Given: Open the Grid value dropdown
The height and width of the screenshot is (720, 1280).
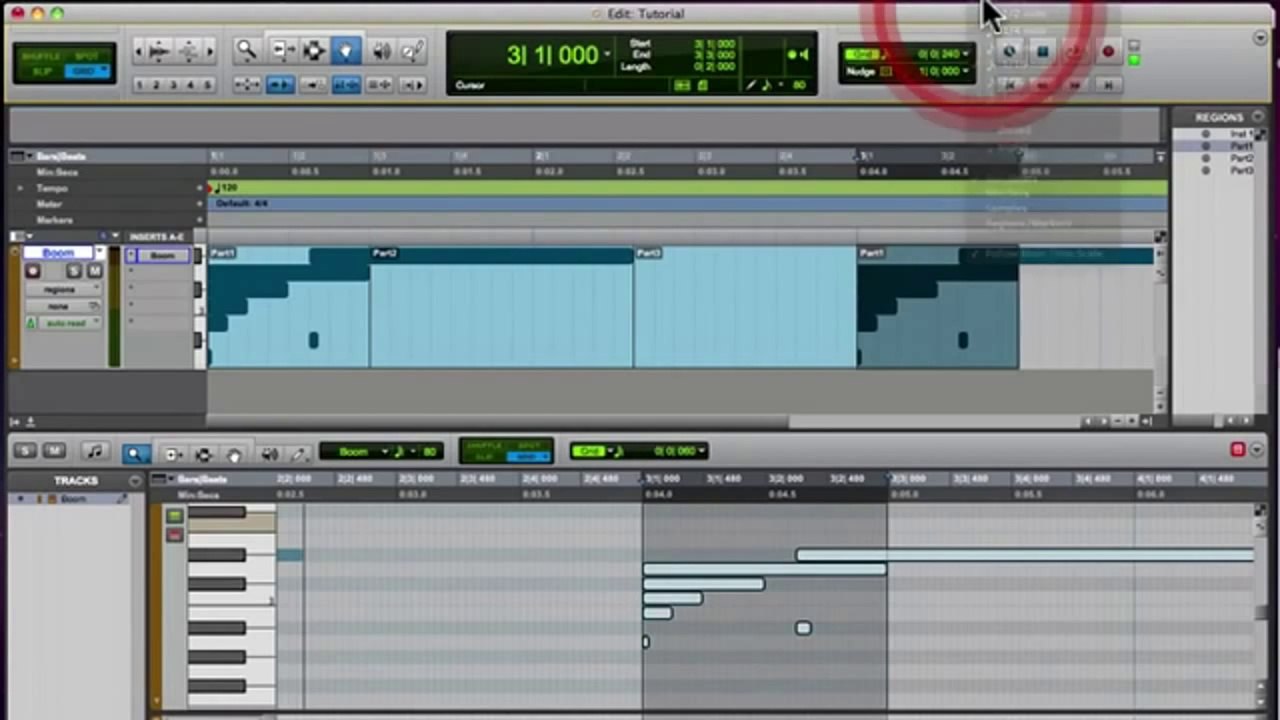Looking at the screenshot, I should click(x=965, y=54).
